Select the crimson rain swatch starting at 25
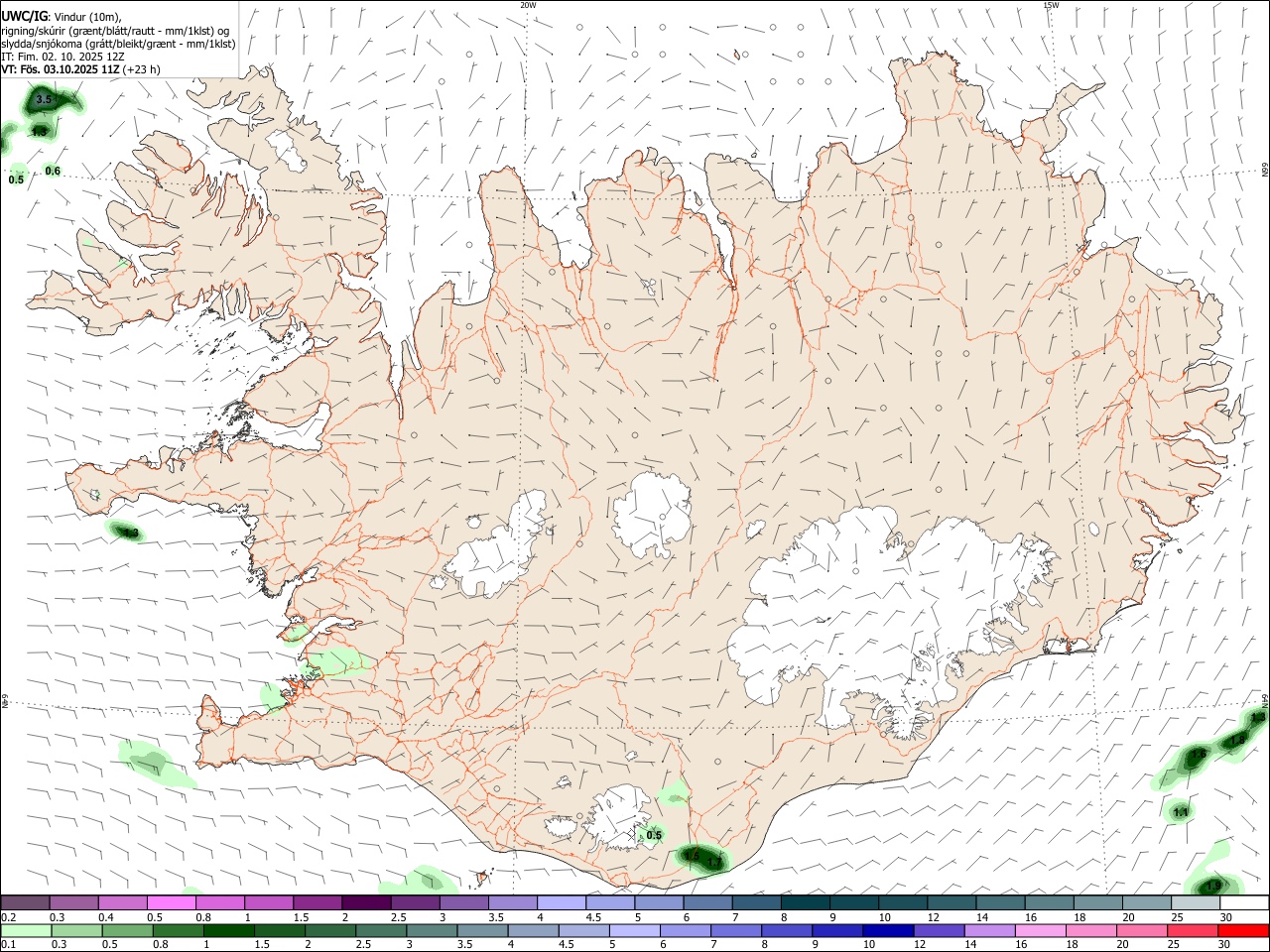This screenshot has height=952, width=1270. [x=1195, y=930]
